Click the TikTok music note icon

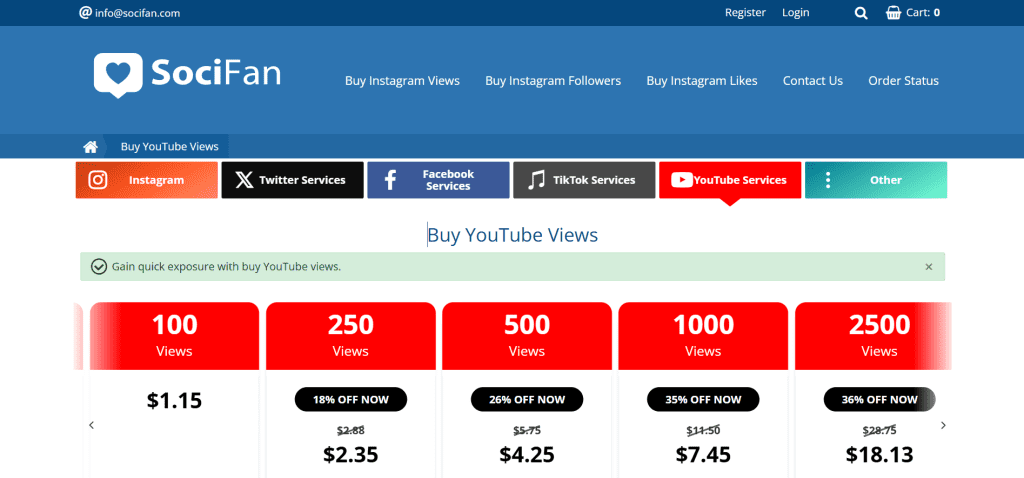point(536,180)
